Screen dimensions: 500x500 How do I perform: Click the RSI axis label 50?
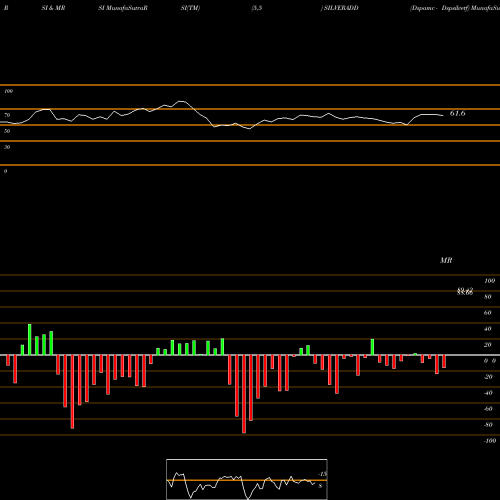(x=7, y=131)
